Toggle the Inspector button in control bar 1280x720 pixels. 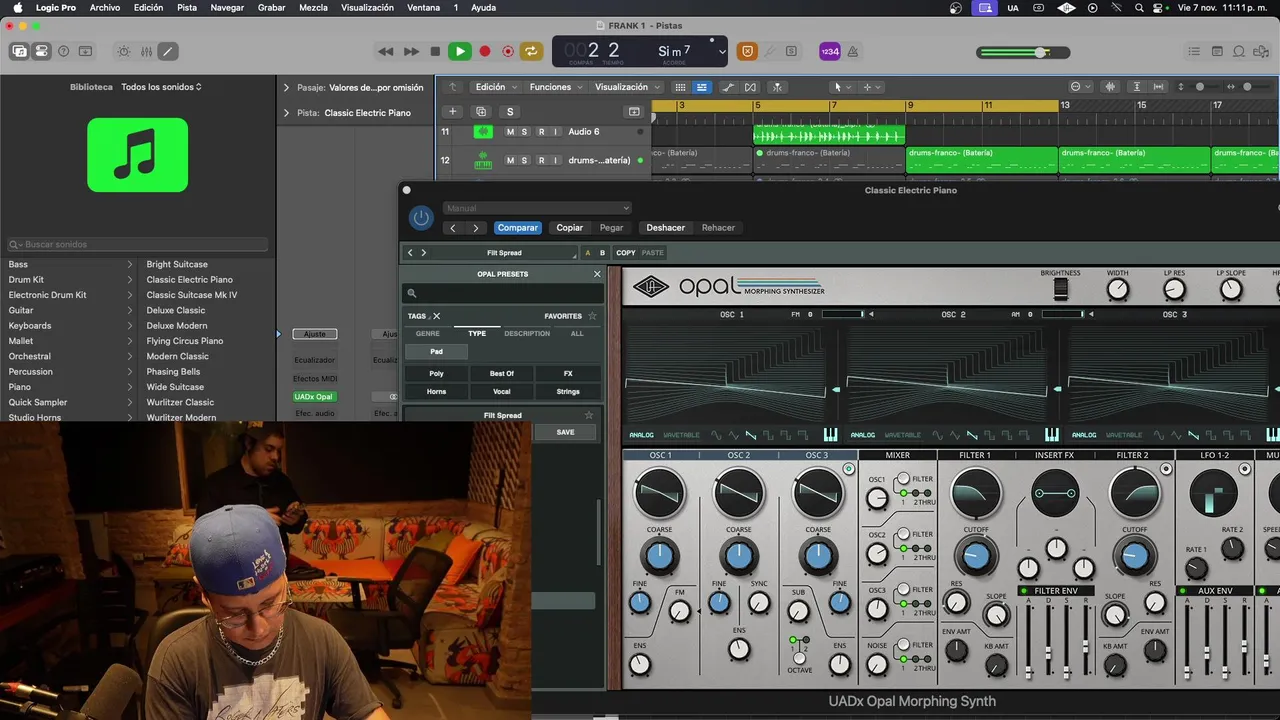pos(41,51)
